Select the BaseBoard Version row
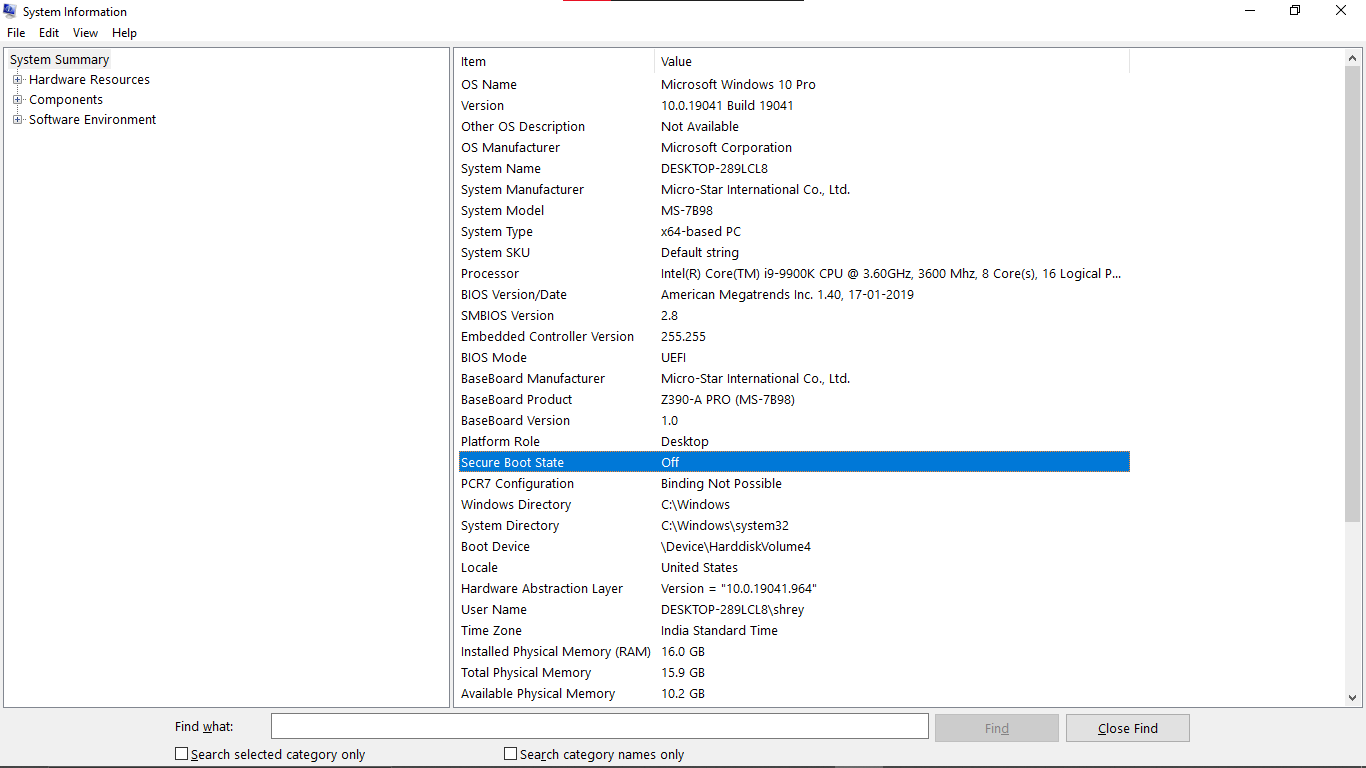 pos(794,421)
